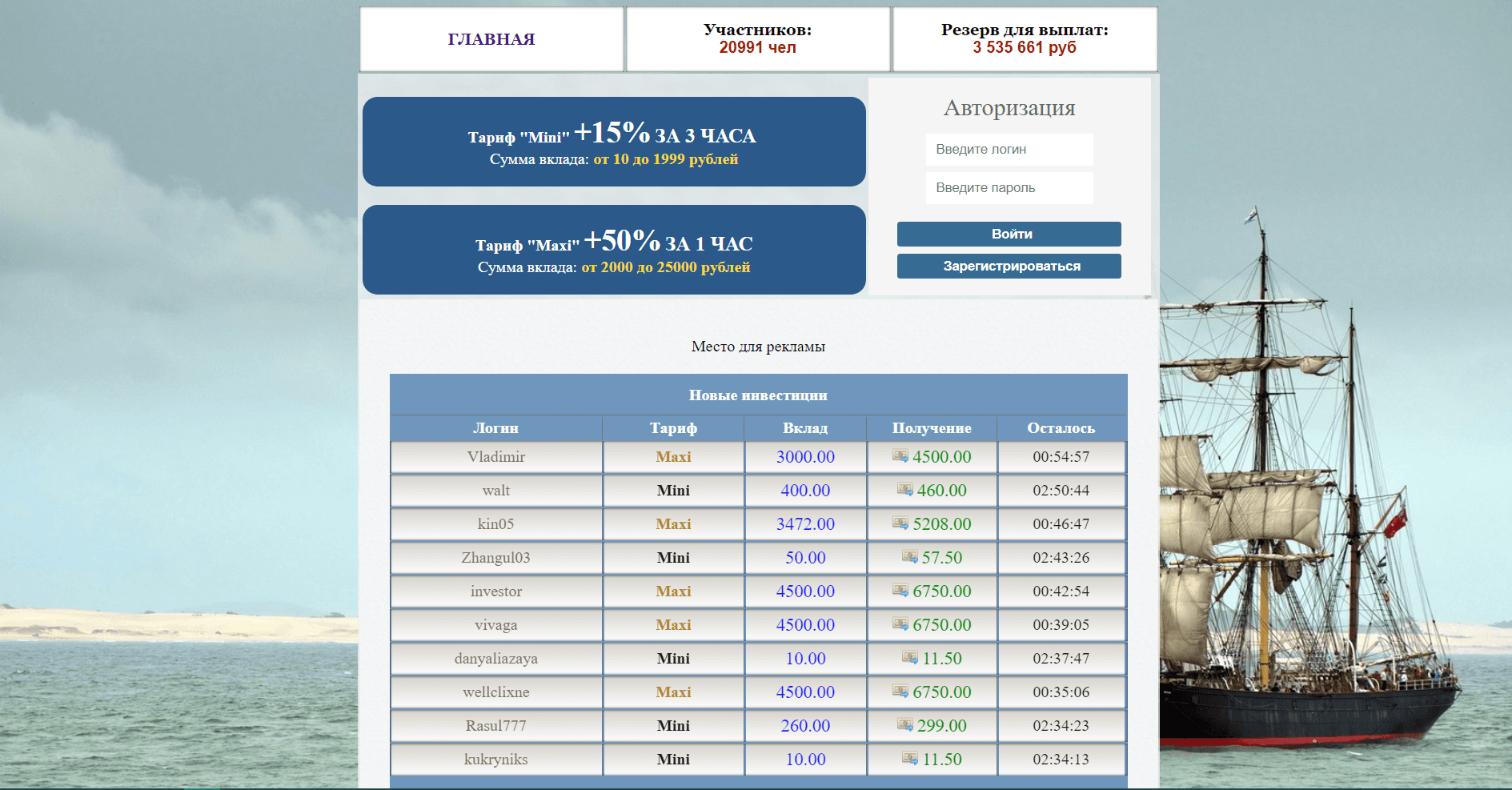Screen dimensions: 1512x790
Task: Click the payout icon beside 299.00 for Rasul777
Action: click(905, 725)
